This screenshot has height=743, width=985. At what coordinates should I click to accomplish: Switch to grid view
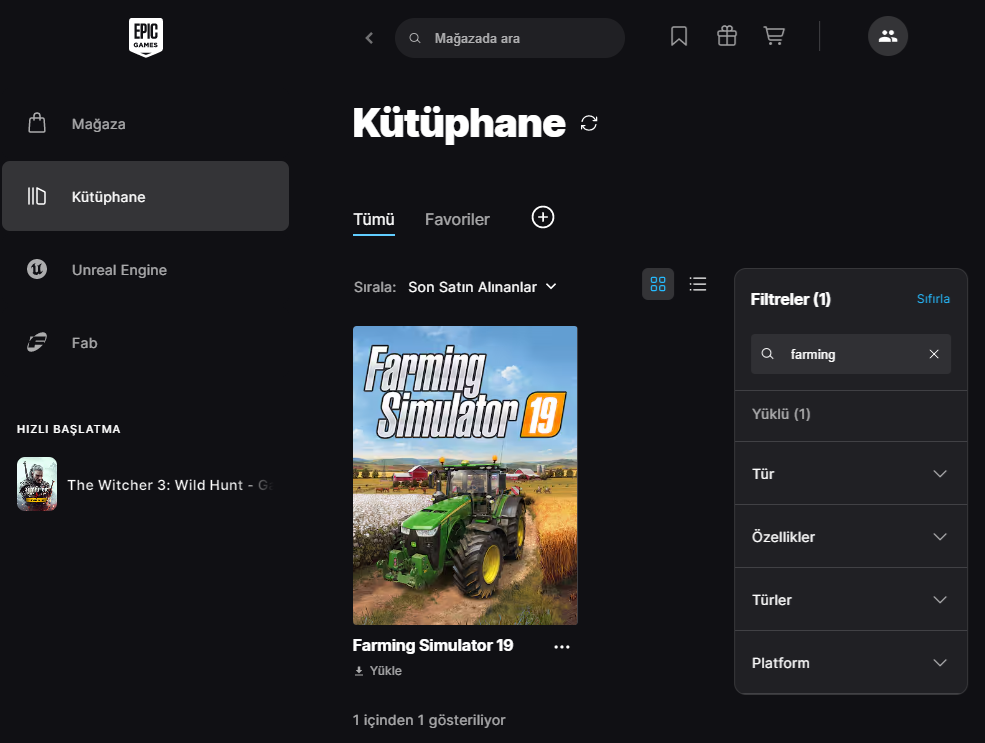(658, 284)
